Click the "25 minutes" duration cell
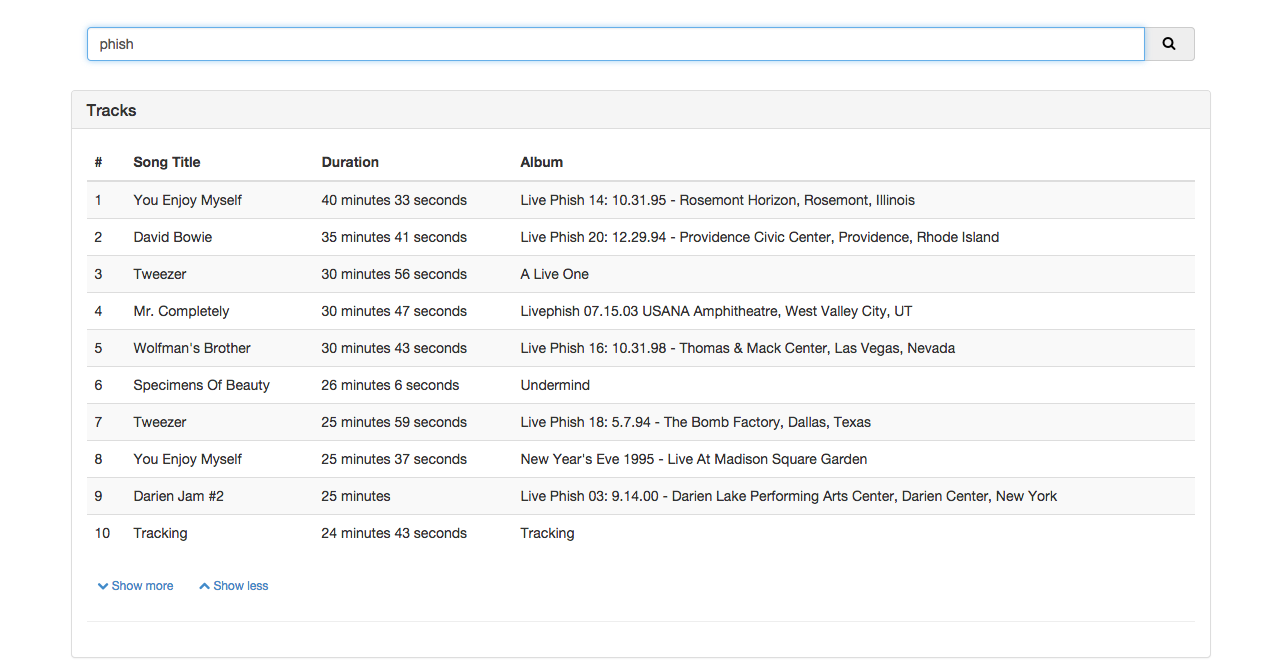 [x=356, y=496]
